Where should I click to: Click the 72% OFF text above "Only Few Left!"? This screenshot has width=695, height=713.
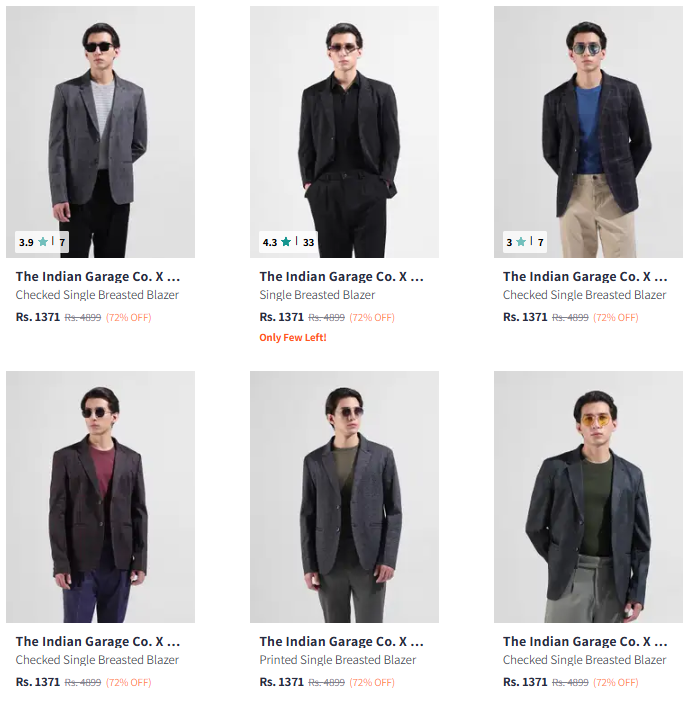coord(372,318)
